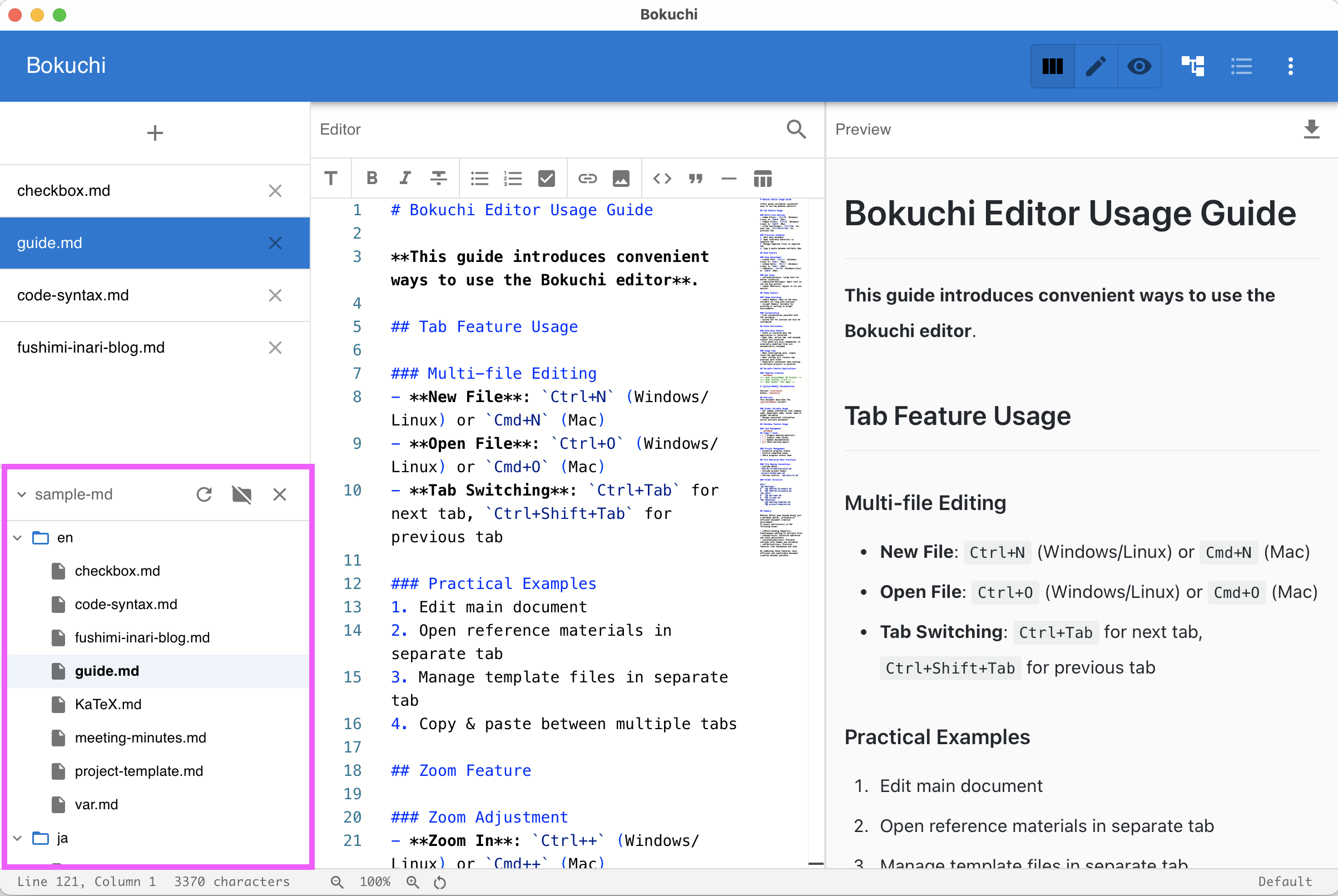Insert a hyperlink using the link icon
Viewport: 1338px width, 896px height.
click(587, 179)
